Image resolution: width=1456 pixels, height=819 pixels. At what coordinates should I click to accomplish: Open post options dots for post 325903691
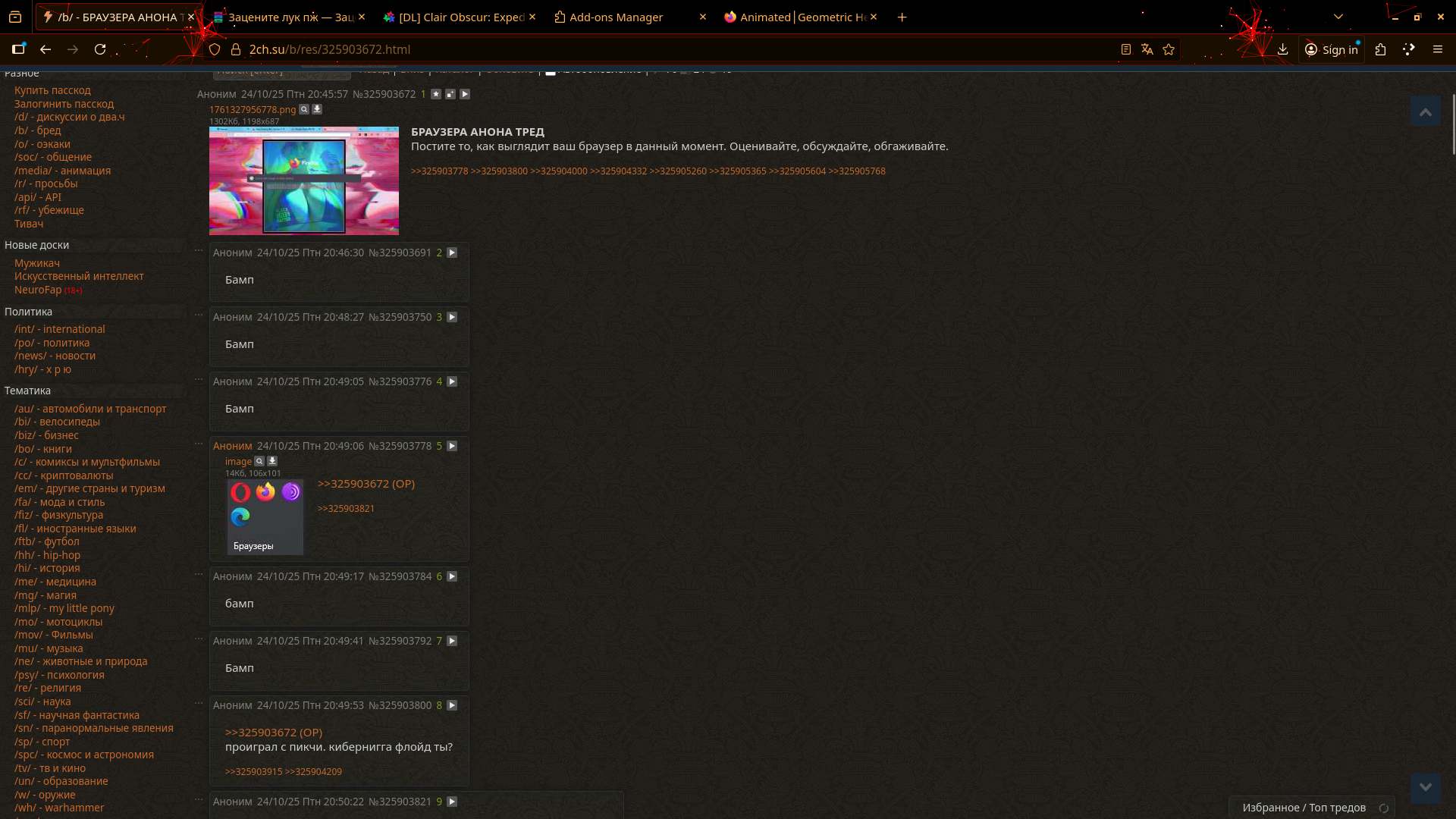point(199,249)
